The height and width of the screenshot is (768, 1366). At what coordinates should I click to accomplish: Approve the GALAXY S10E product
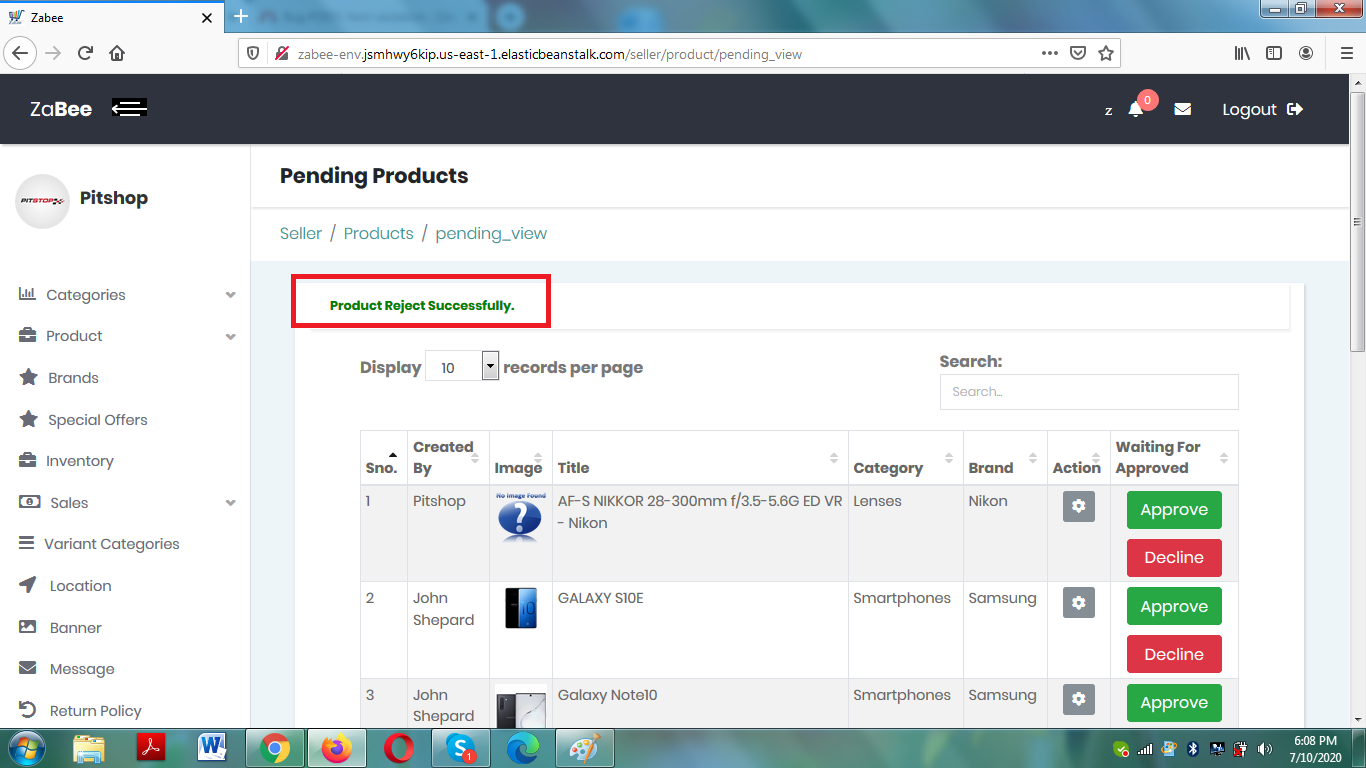1174,607
